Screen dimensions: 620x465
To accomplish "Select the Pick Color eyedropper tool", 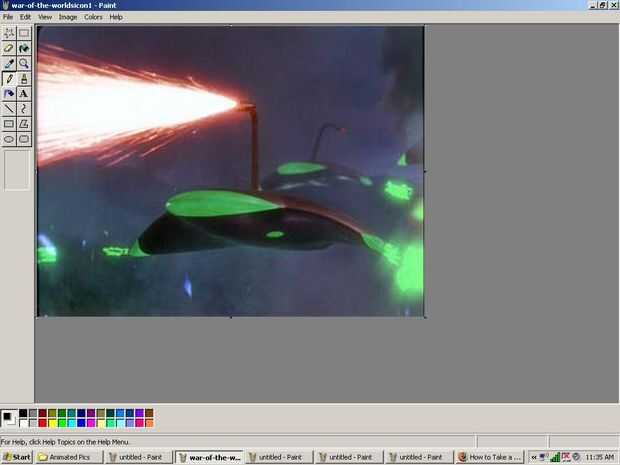I will coord(9,64).
